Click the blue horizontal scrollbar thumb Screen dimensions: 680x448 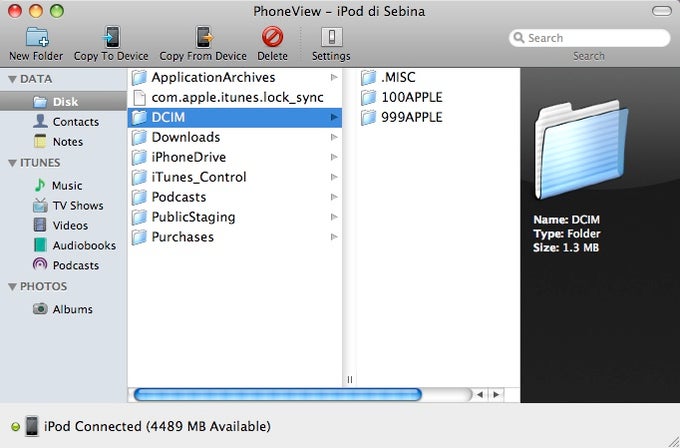coord(278,395)
